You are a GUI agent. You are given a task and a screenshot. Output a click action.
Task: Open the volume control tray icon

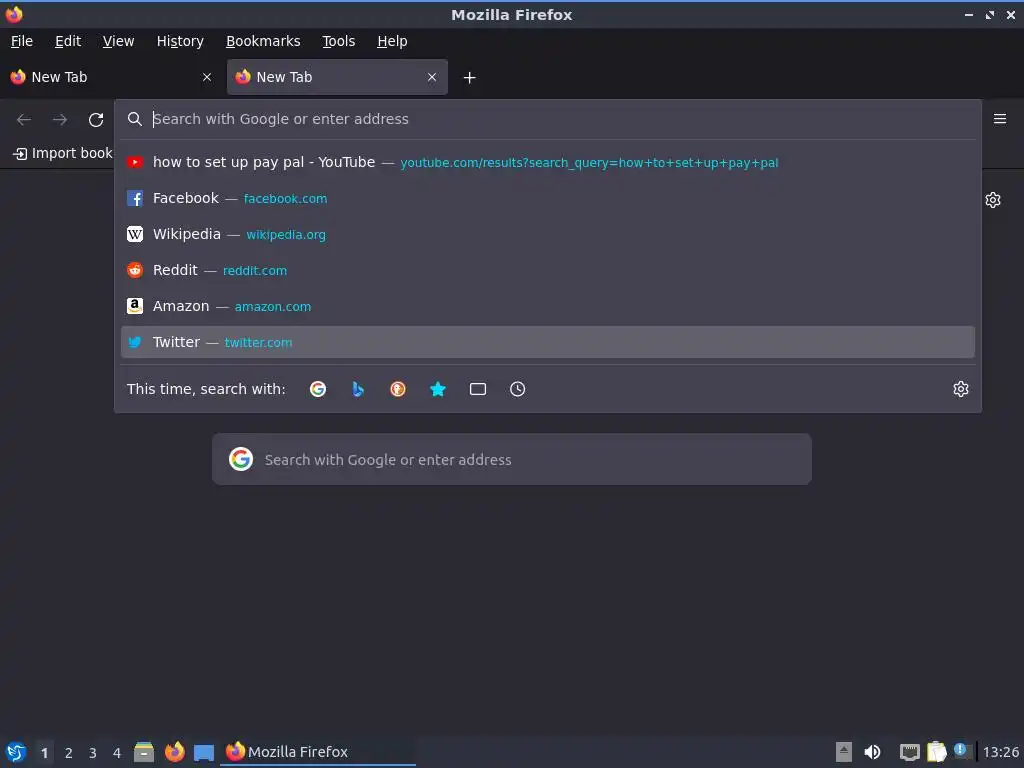(x=872, y=752)
